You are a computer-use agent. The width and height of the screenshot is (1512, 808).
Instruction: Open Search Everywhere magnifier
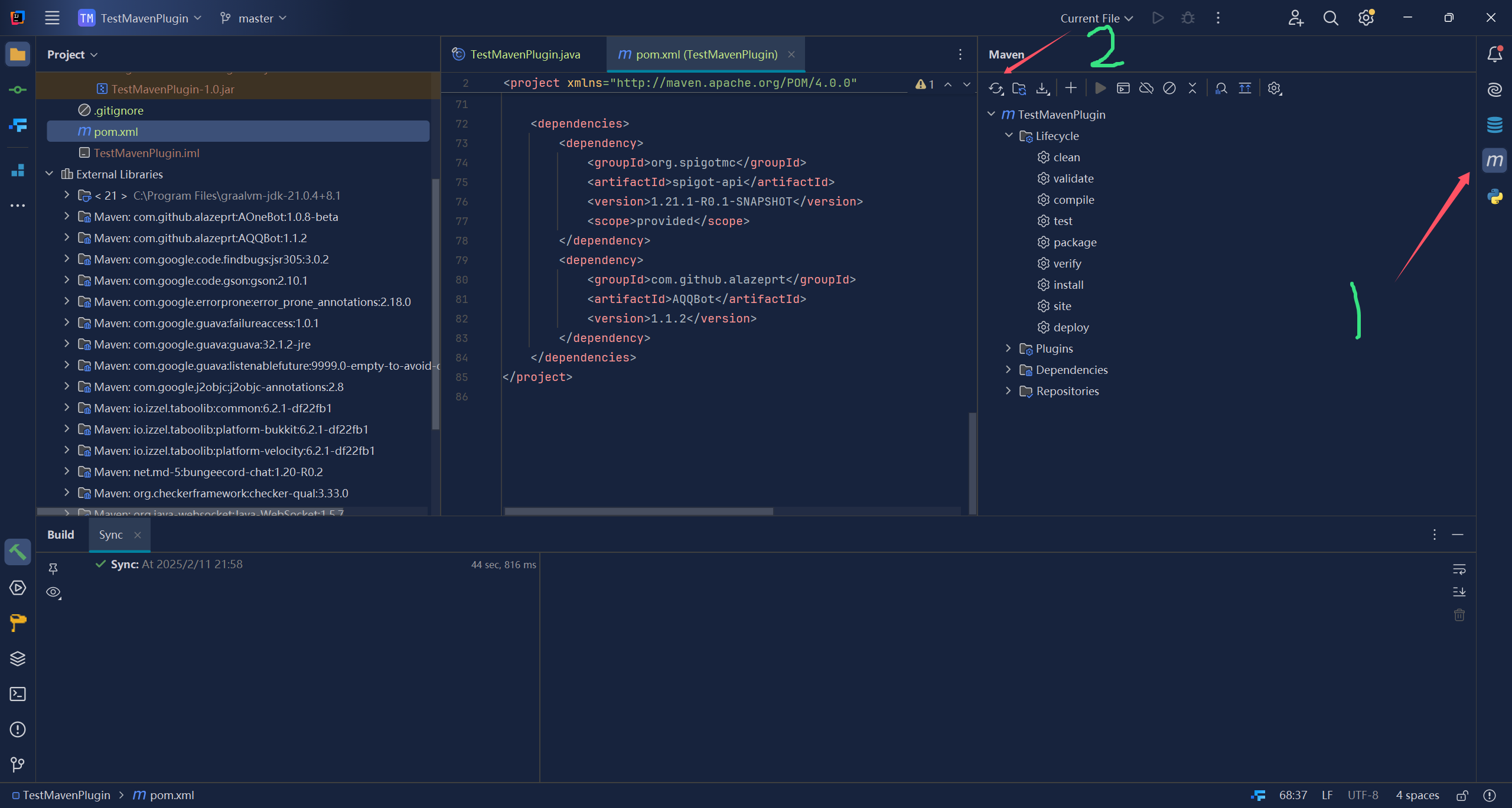(1331, 18)
